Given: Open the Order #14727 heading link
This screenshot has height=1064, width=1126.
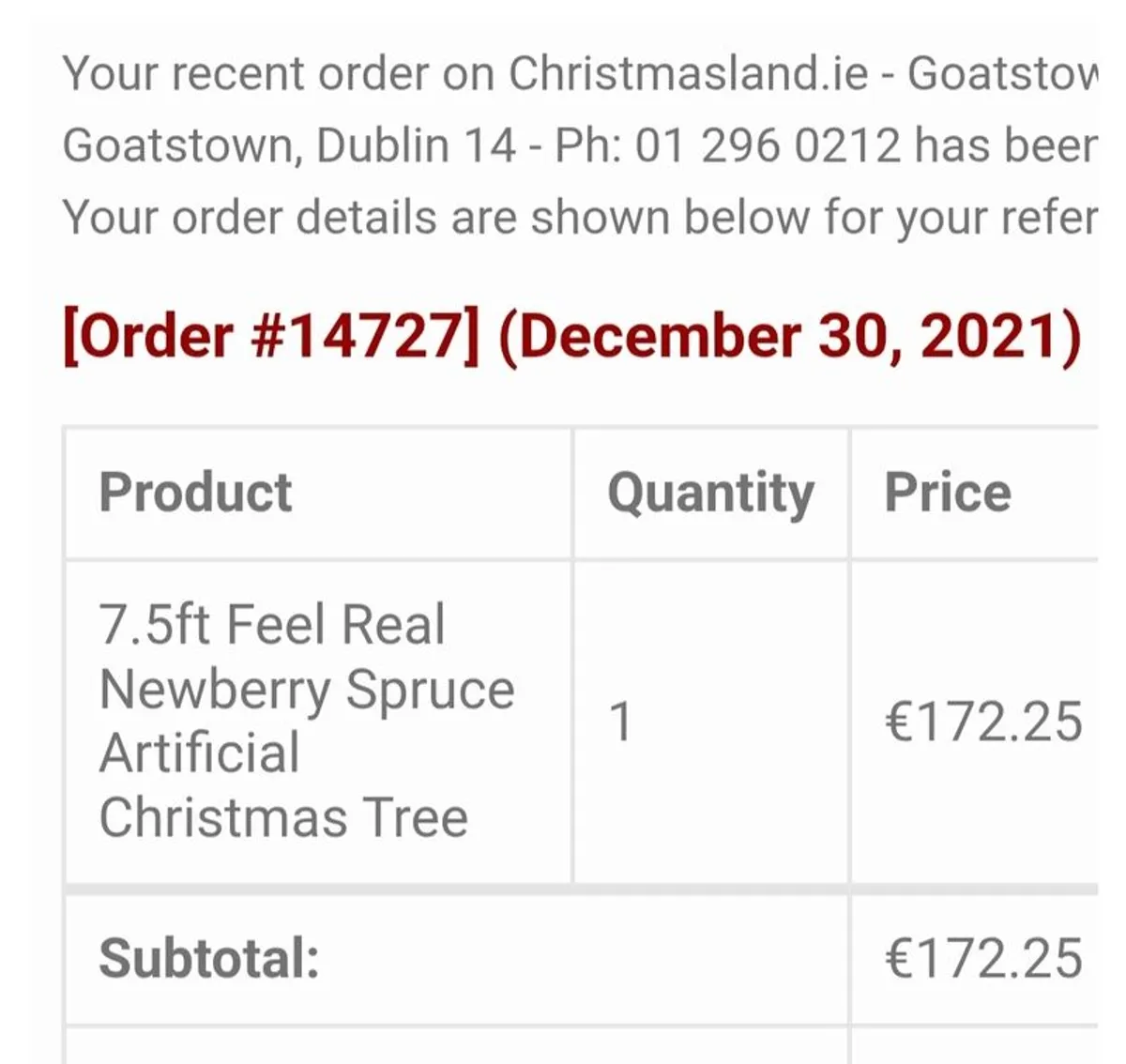Looking at the screenshot, I should [270, 336].
